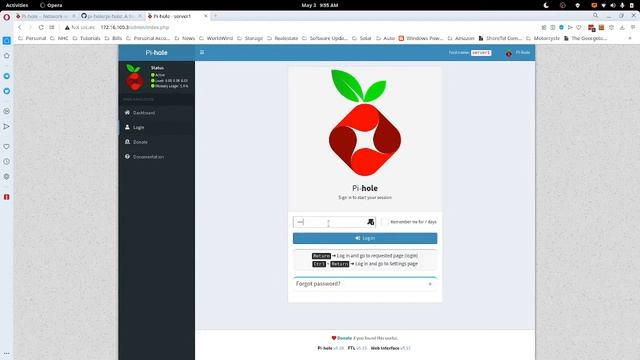The height and width of the screenshot is (360, 640).
Task: Open Documentation in the Pi-hole sidebar
Action: [x=157, y=157]
